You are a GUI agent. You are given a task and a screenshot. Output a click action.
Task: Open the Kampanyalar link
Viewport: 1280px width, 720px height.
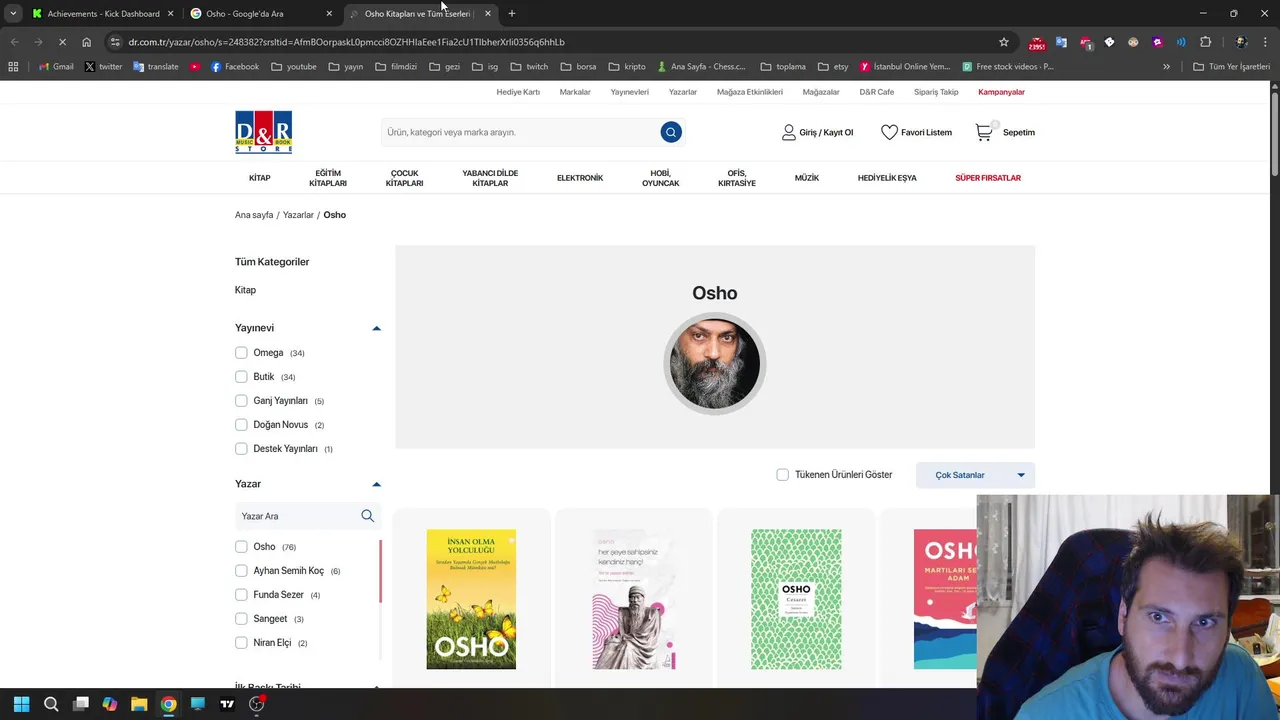1001,92
